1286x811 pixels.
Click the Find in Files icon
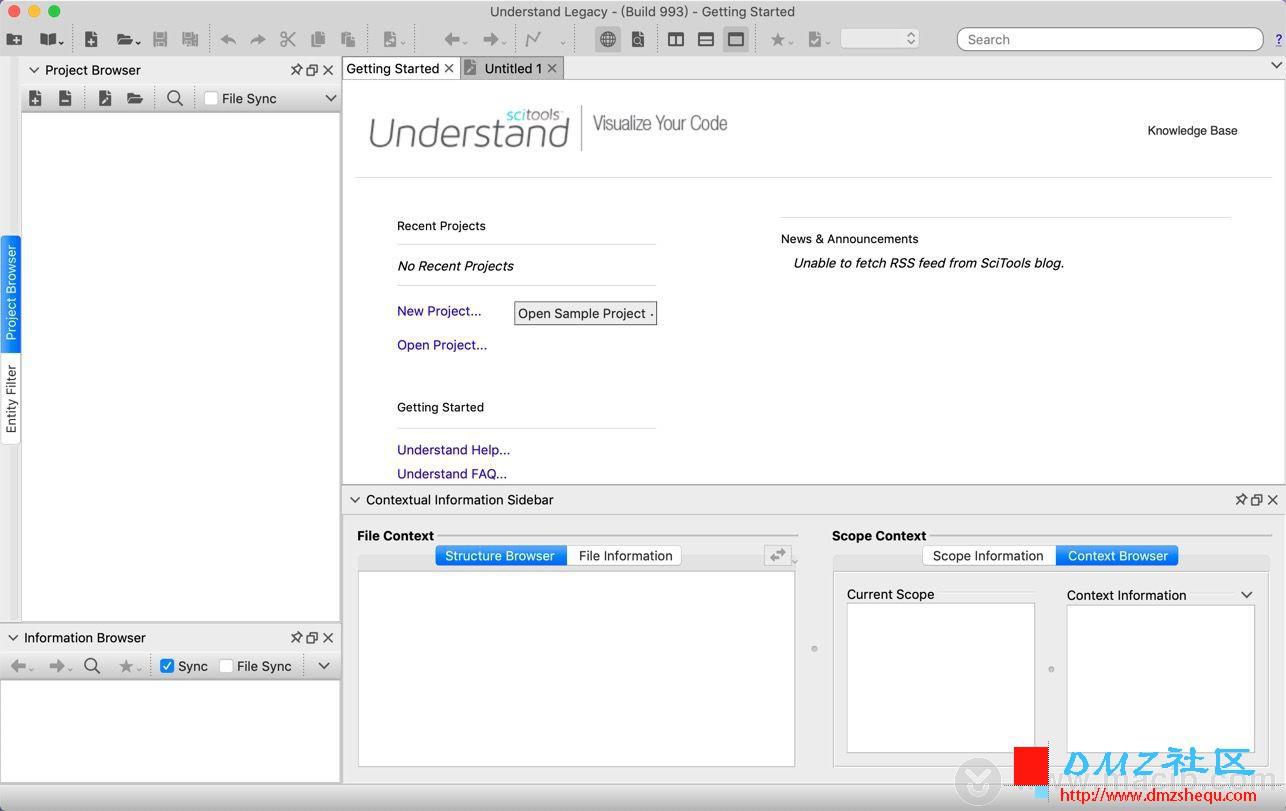[x=638, y=40]
